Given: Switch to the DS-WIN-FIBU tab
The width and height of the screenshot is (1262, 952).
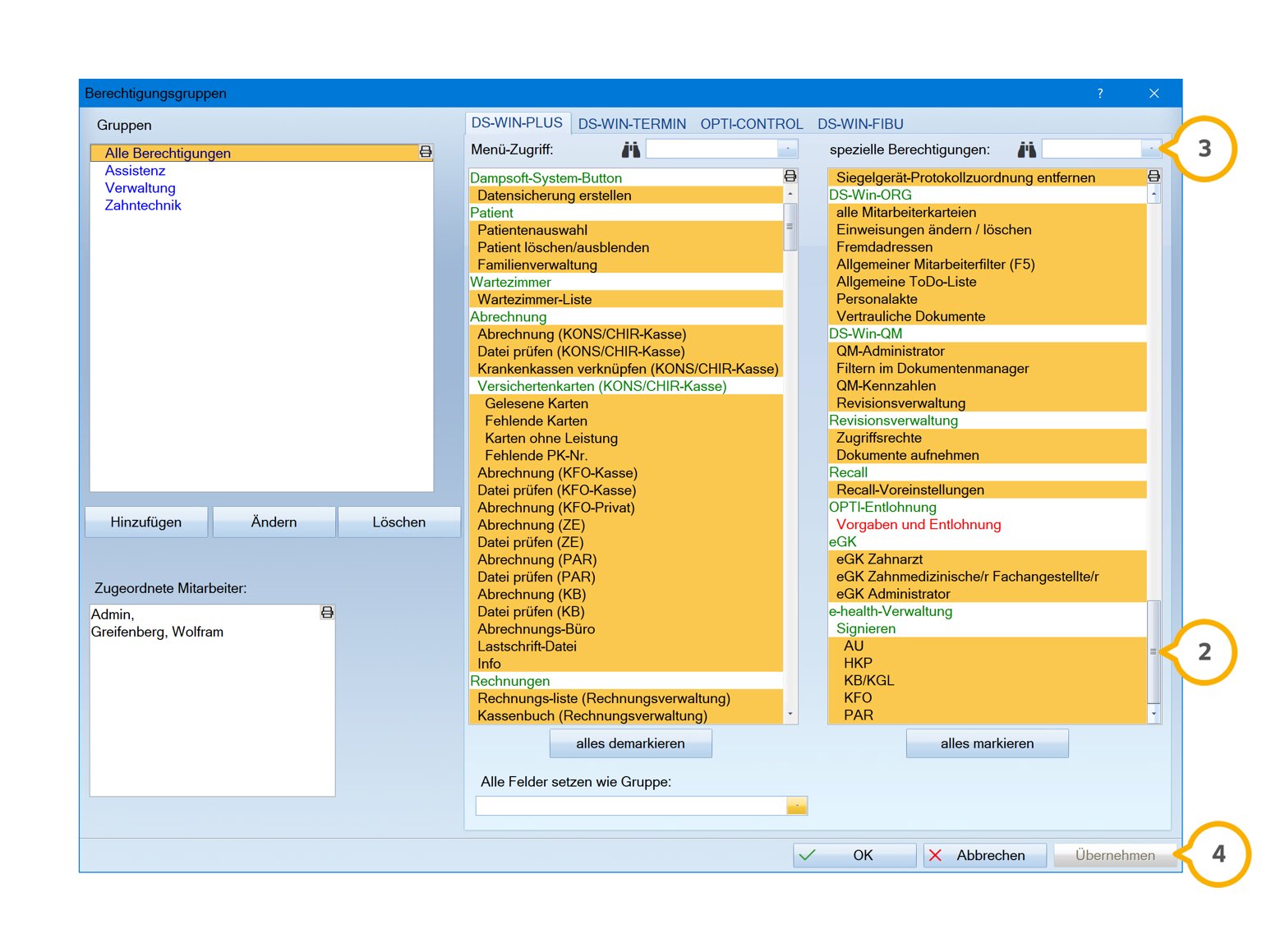Looking at the screenshot, I should click(860, 124).
